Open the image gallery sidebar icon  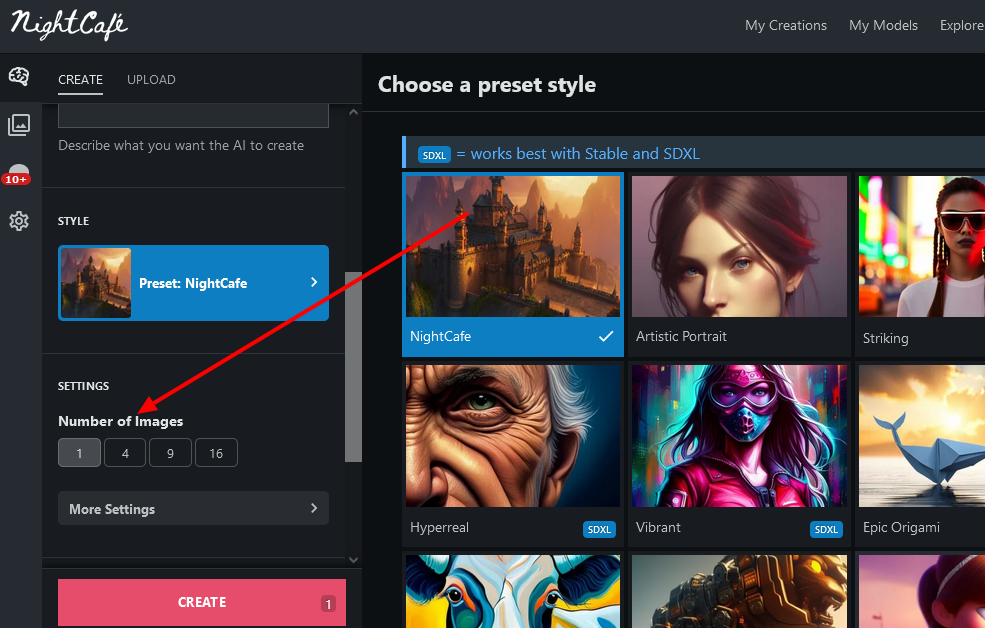(19, 125)
